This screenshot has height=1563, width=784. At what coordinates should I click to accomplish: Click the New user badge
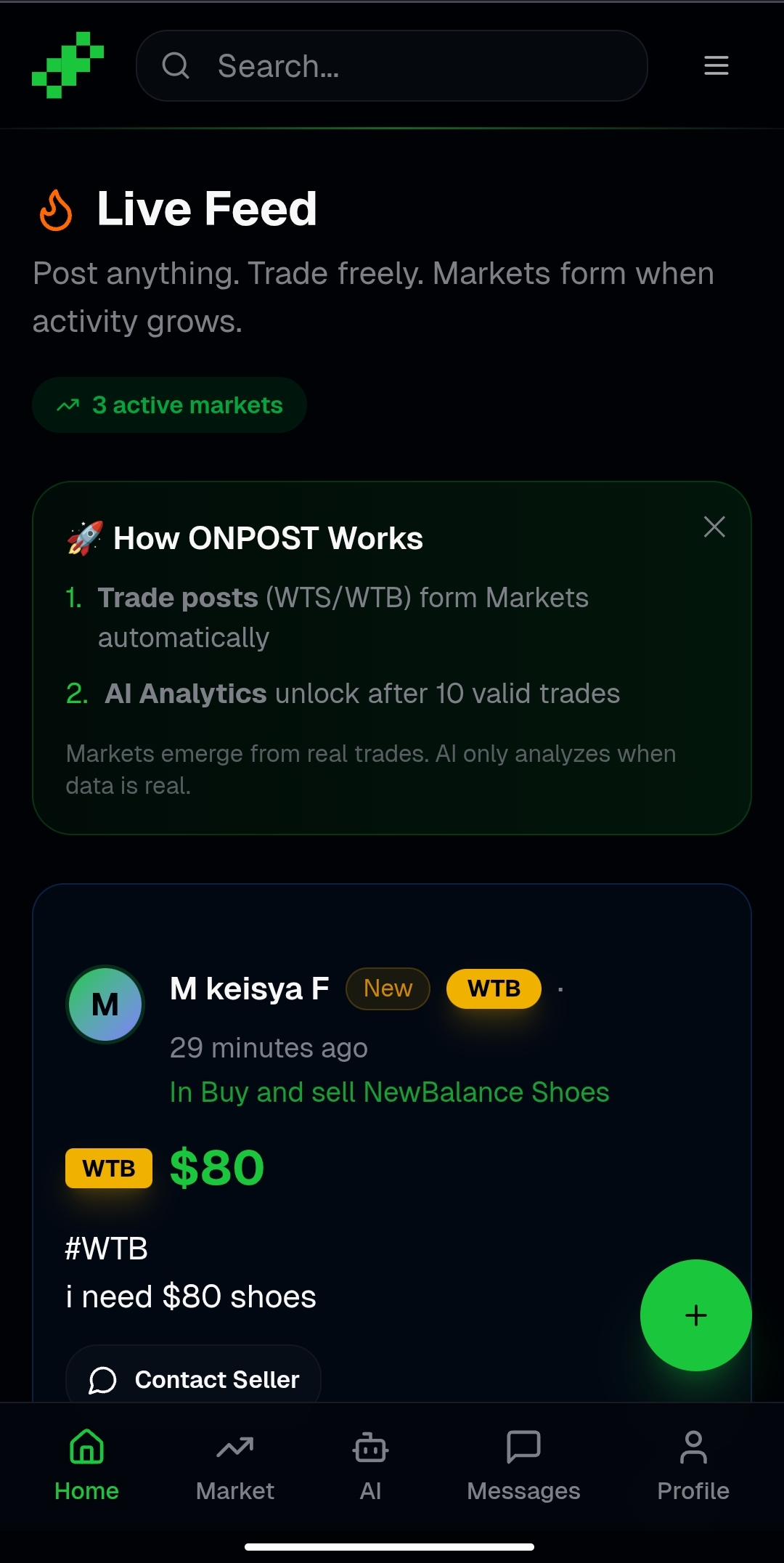[x=388, y=988]
